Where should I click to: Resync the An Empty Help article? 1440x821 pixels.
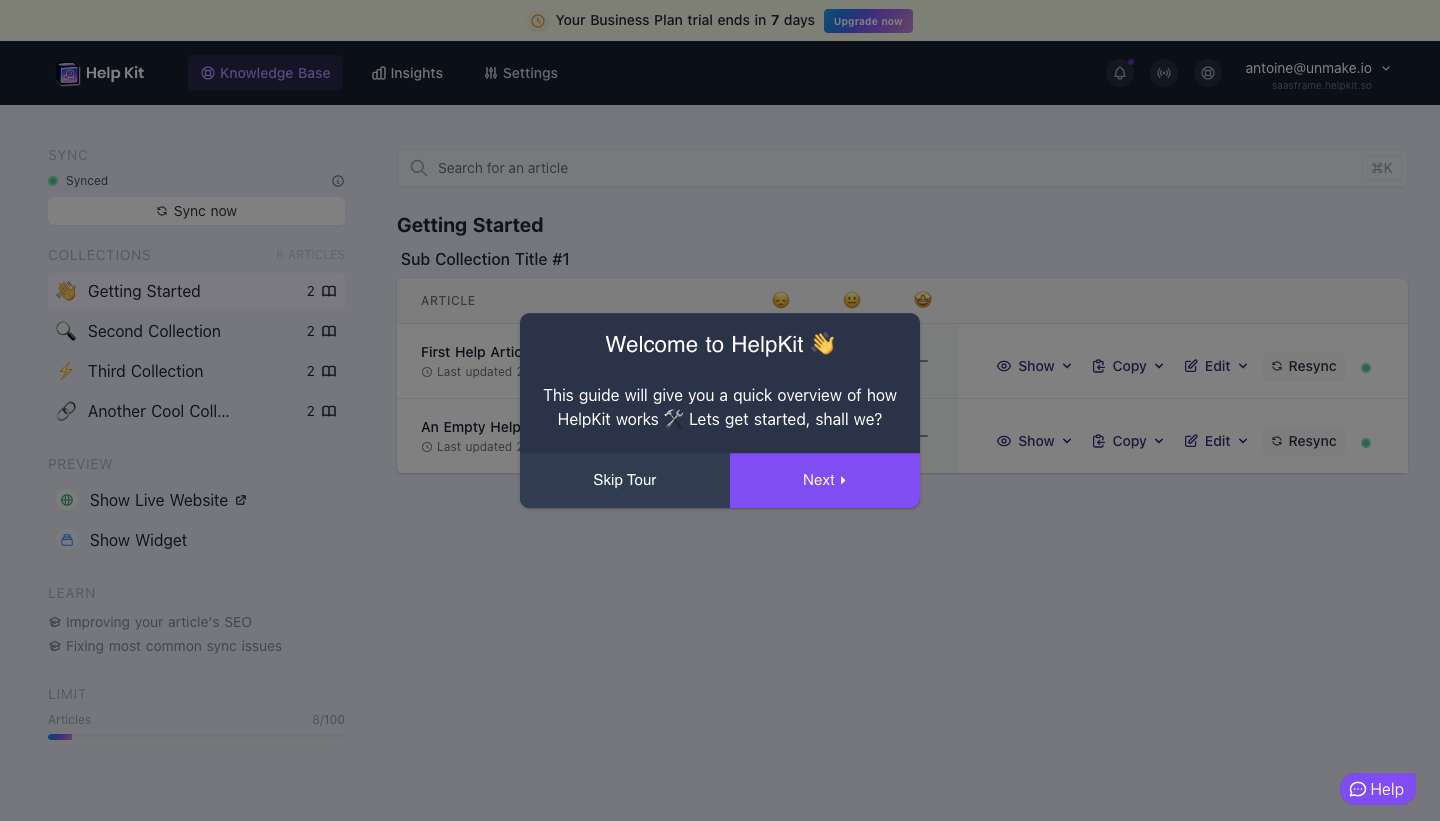[x=1304, y=441]
